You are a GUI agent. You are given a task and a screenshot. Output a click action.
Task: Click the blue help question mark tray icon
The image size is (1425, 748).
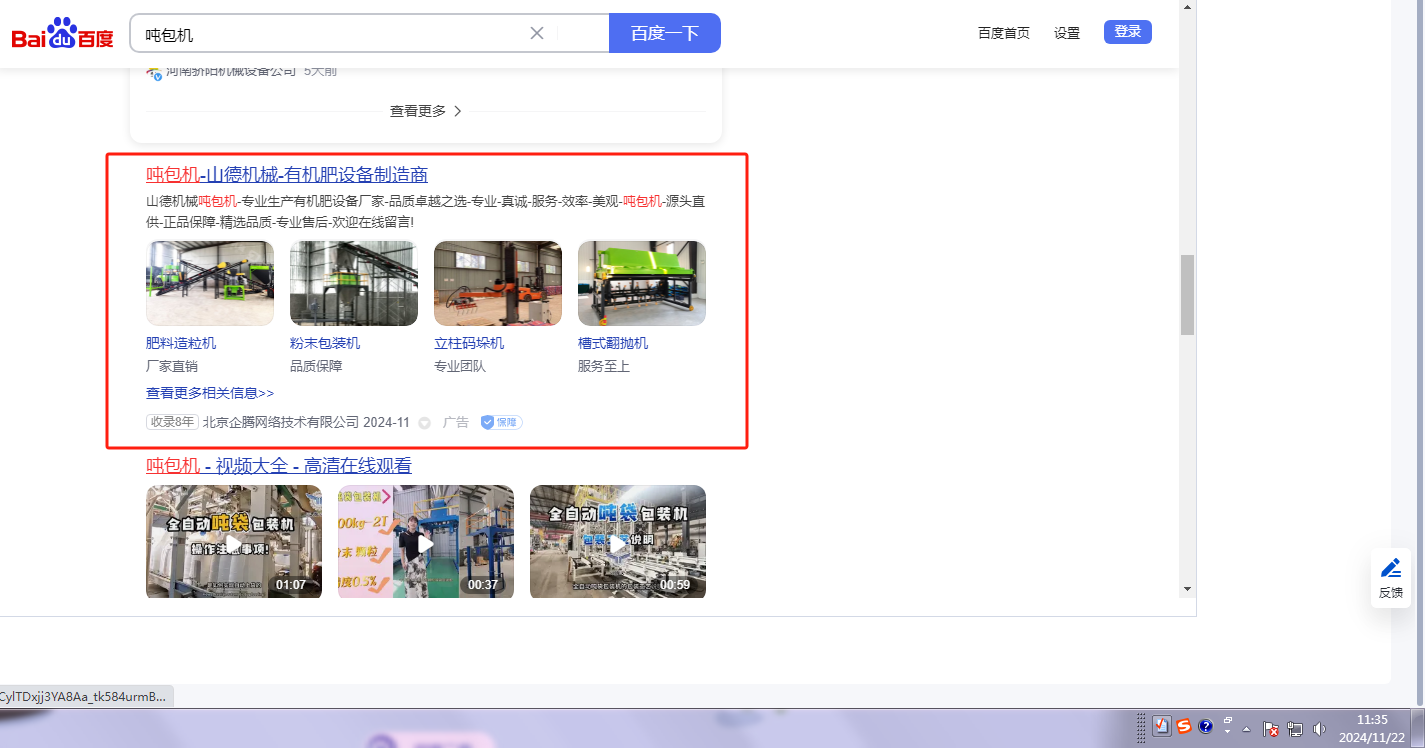click(1206, 727)
